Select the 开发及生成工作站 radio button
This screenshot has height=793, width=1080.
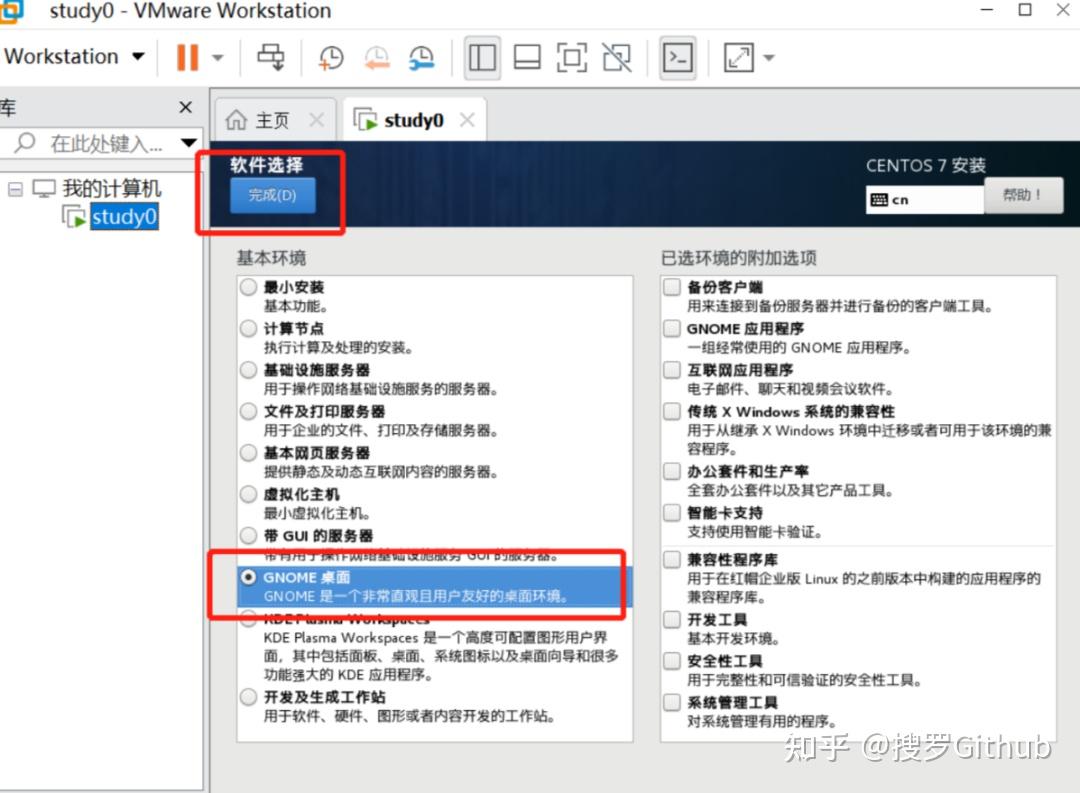[249, 697]
